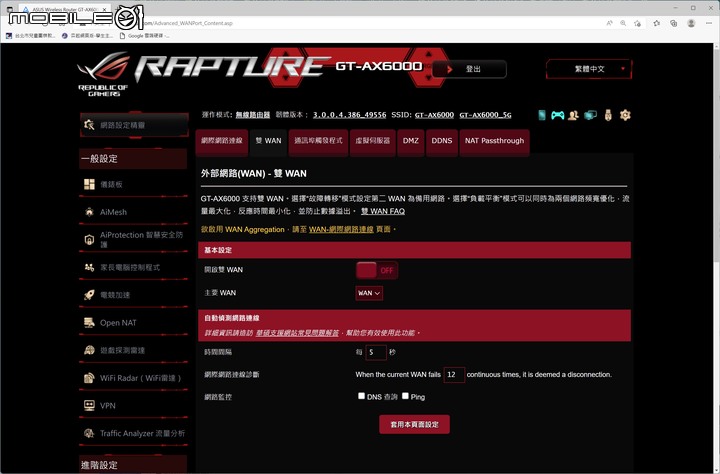Switch to DMZ tab
Image resolution: width=720 pixels, height=474 pixels.
pyautogui.click(x=411, y=142)
